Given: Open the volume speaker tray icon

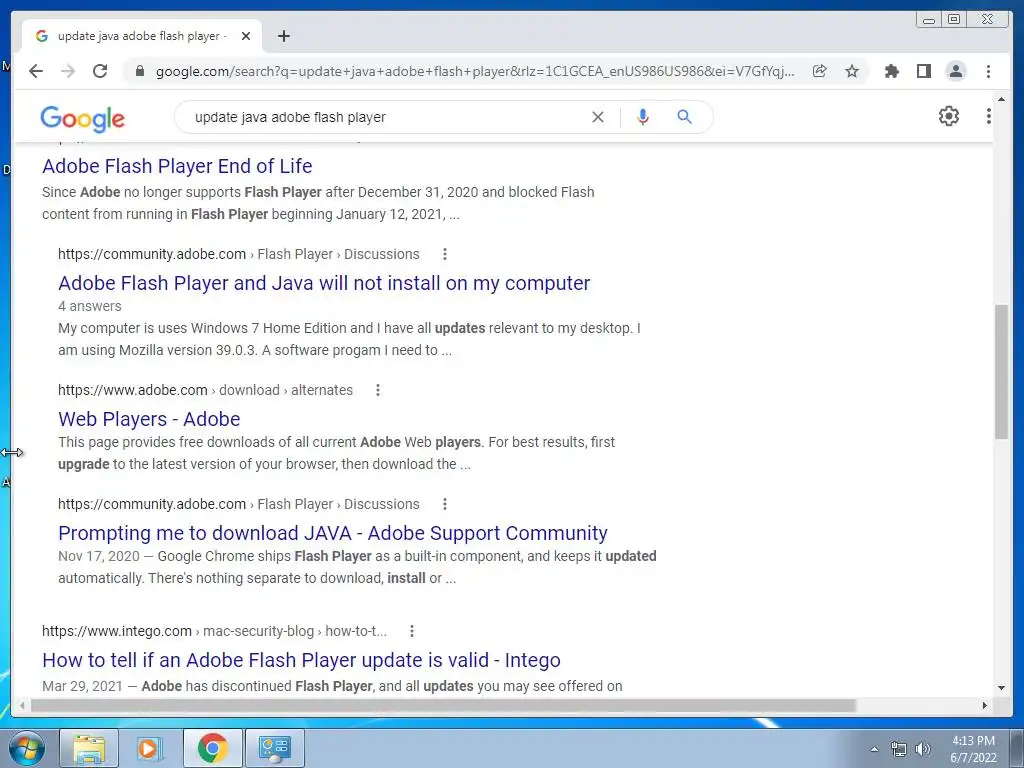Looking at the screenshot, I should click(923, 749).
